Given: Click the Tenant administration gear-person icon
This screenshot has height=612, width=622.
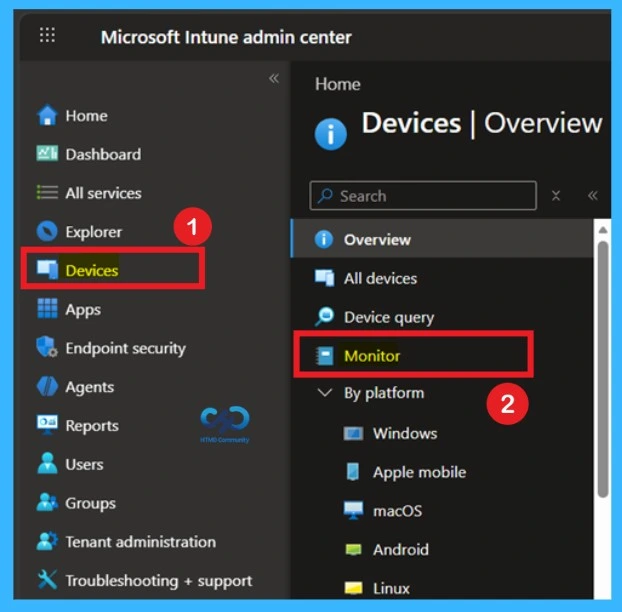Looking at the screenshot, I should click(47, 541).
